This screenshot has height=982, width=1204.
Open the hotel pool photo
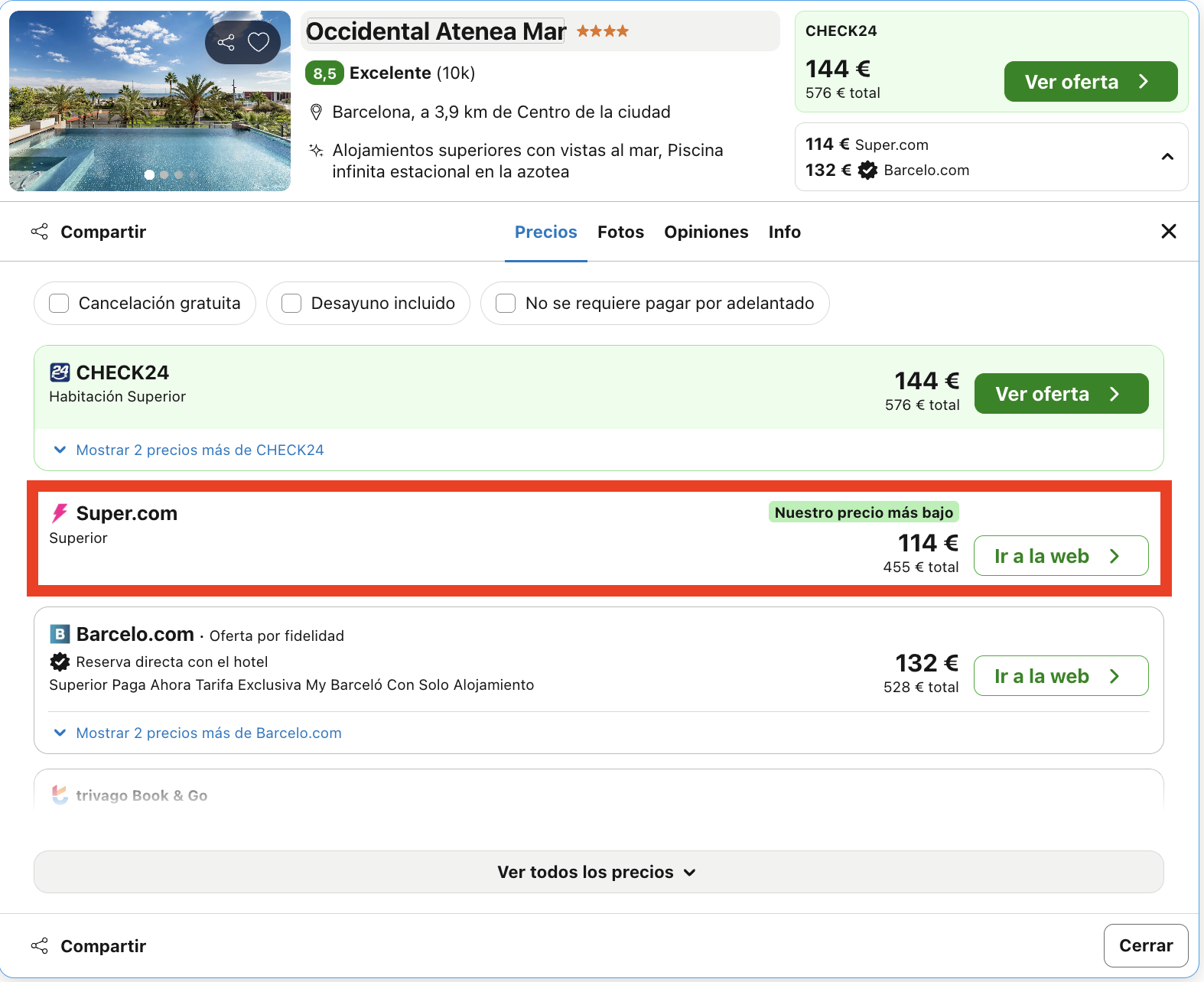coord(150,101)
